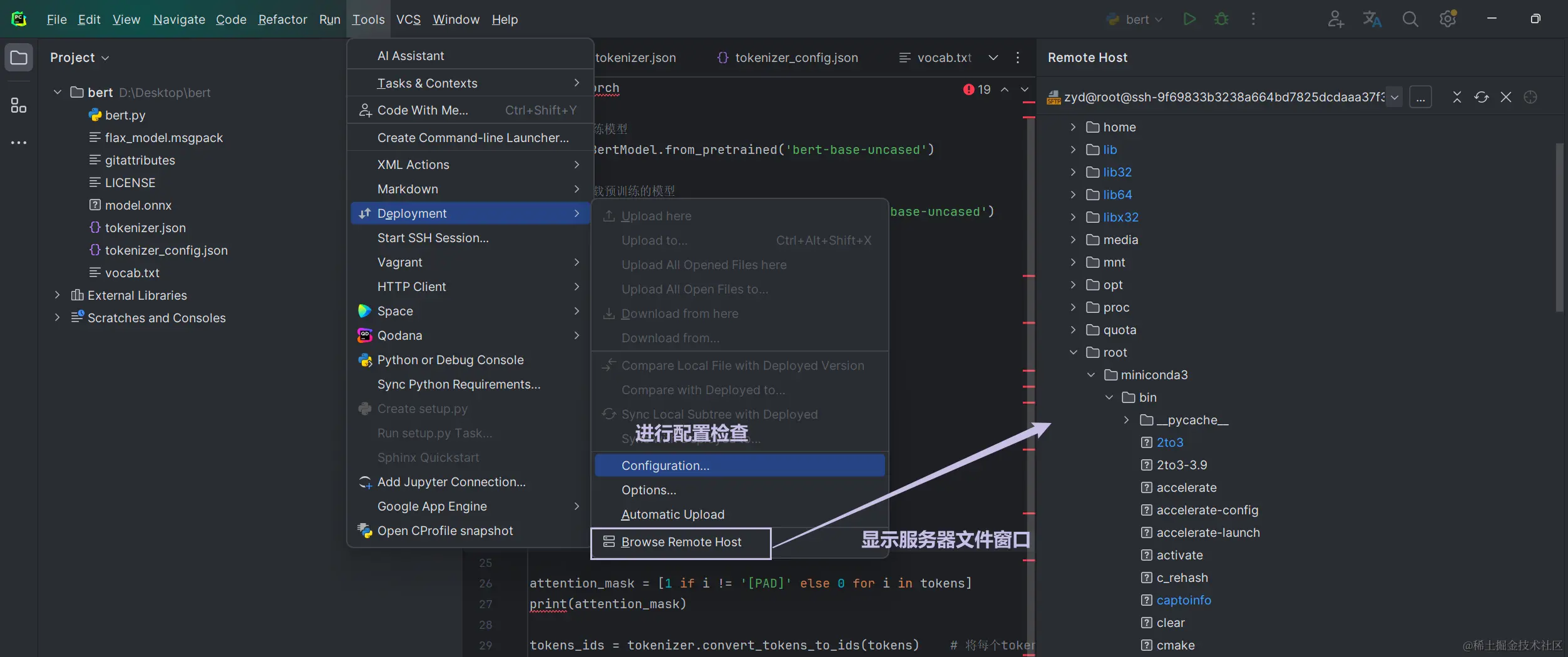Image resolution: width=1568 pixels, height=657 pixels.
Task: Open Sync Python Requirements... entry
Action: [470, 384]
